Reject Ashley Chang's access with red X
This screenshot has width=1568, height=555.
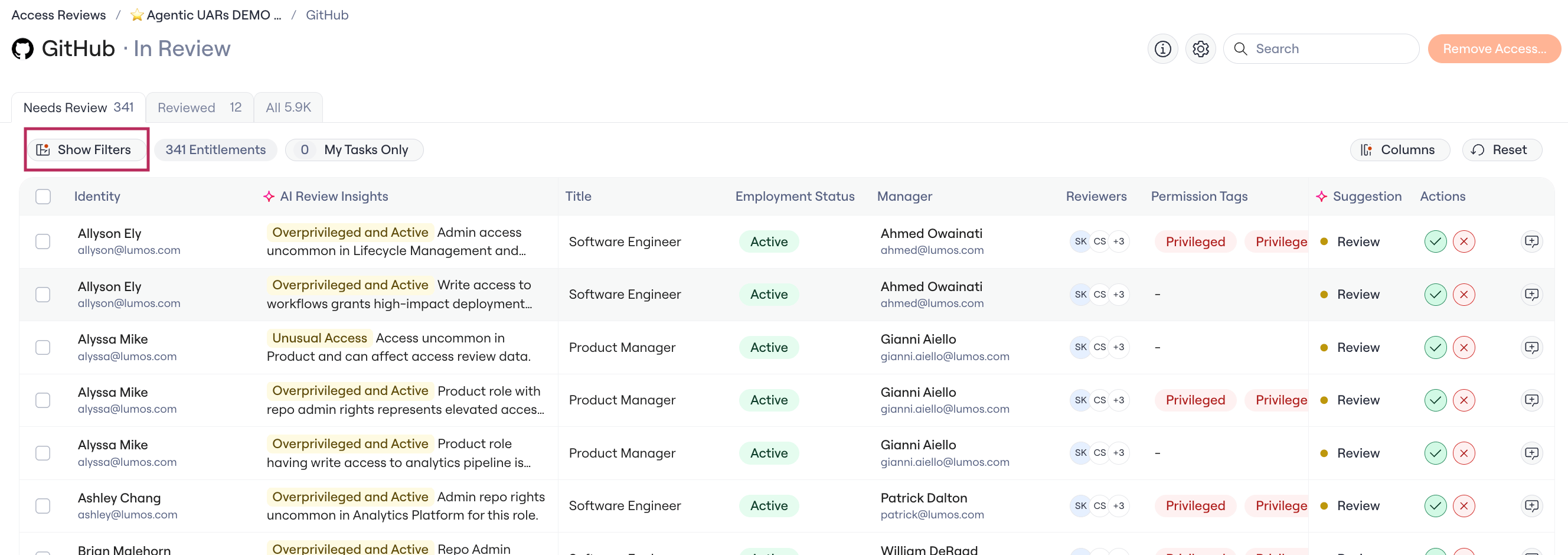click(x=1464, y=506)
